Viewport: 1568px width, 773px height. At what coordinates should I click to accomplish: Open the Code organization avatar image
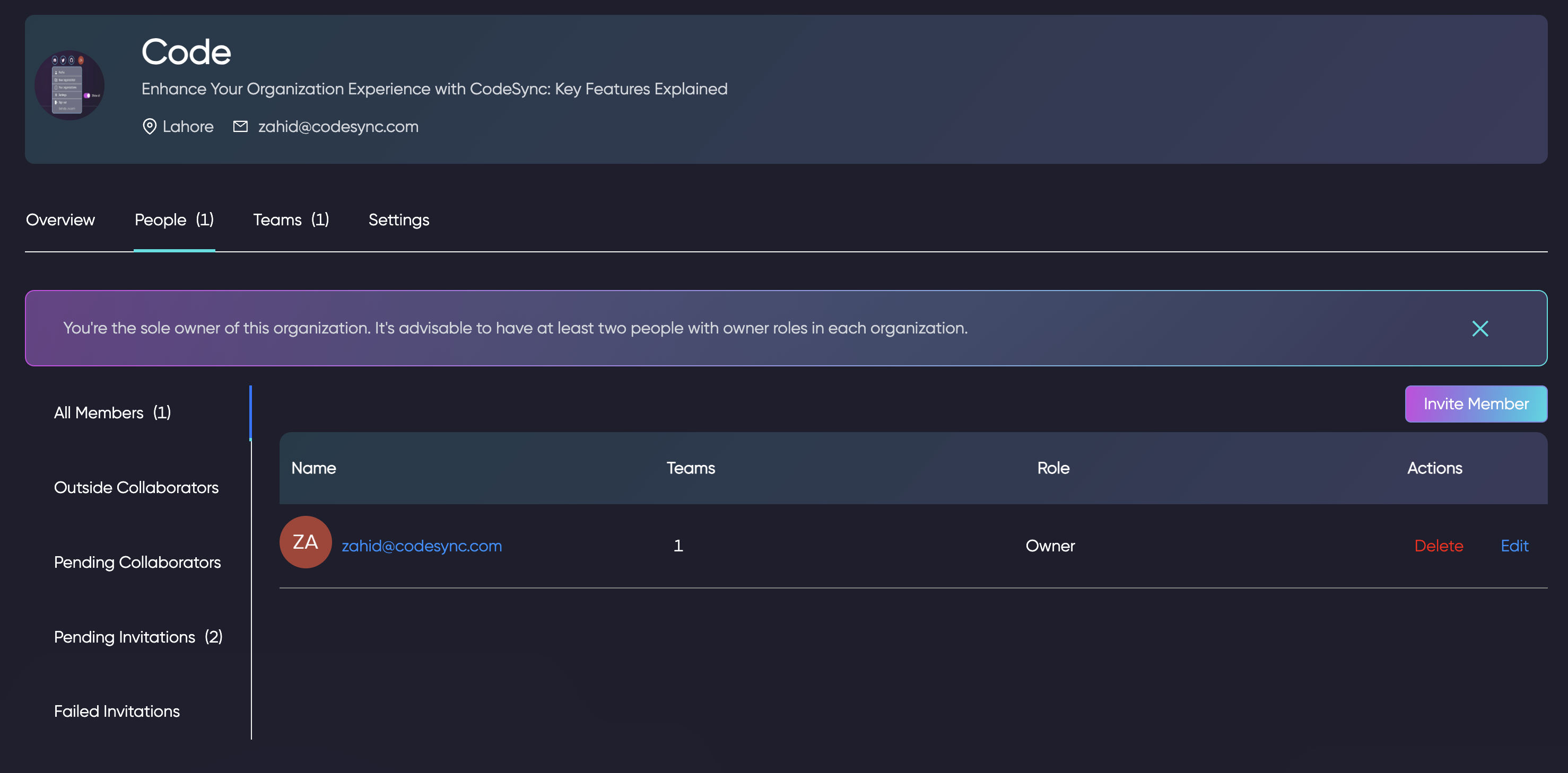pyautogui.click(x=69, y=85)
